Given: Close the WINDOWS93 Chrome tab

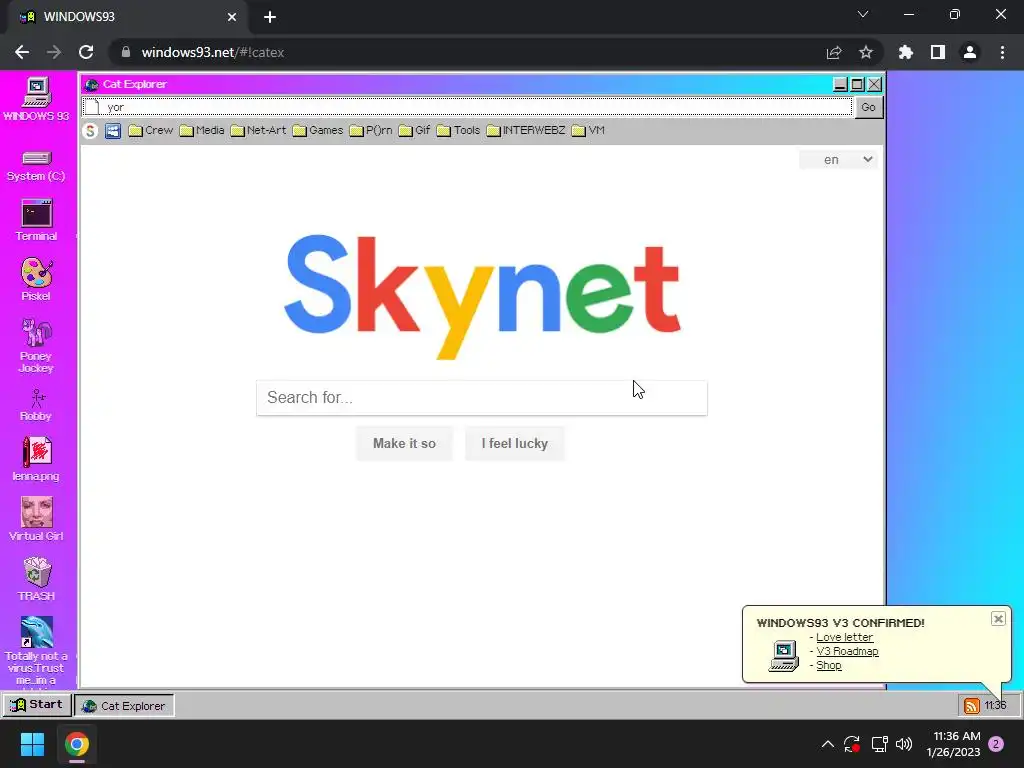Looking at the screenshot, I should pos(232,17).
